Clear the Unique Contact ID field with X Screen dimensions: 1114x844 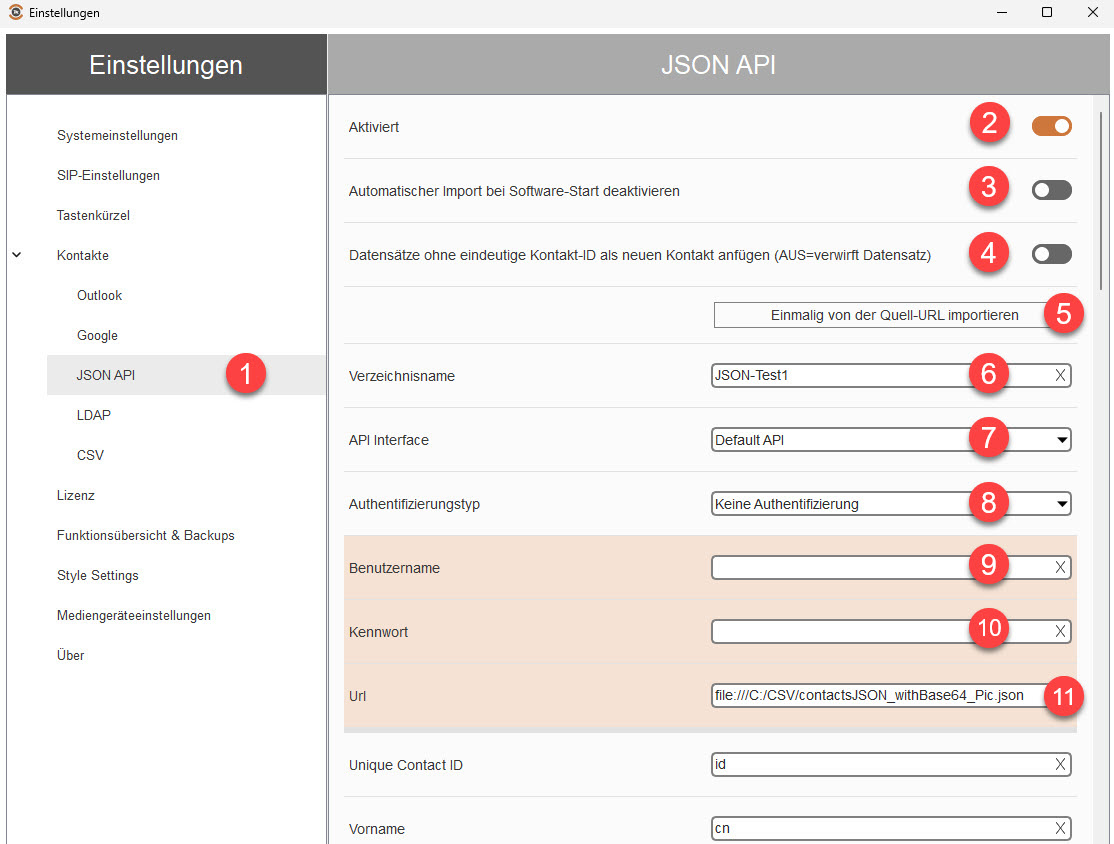pyautogui.click(x=1060, y=764)
